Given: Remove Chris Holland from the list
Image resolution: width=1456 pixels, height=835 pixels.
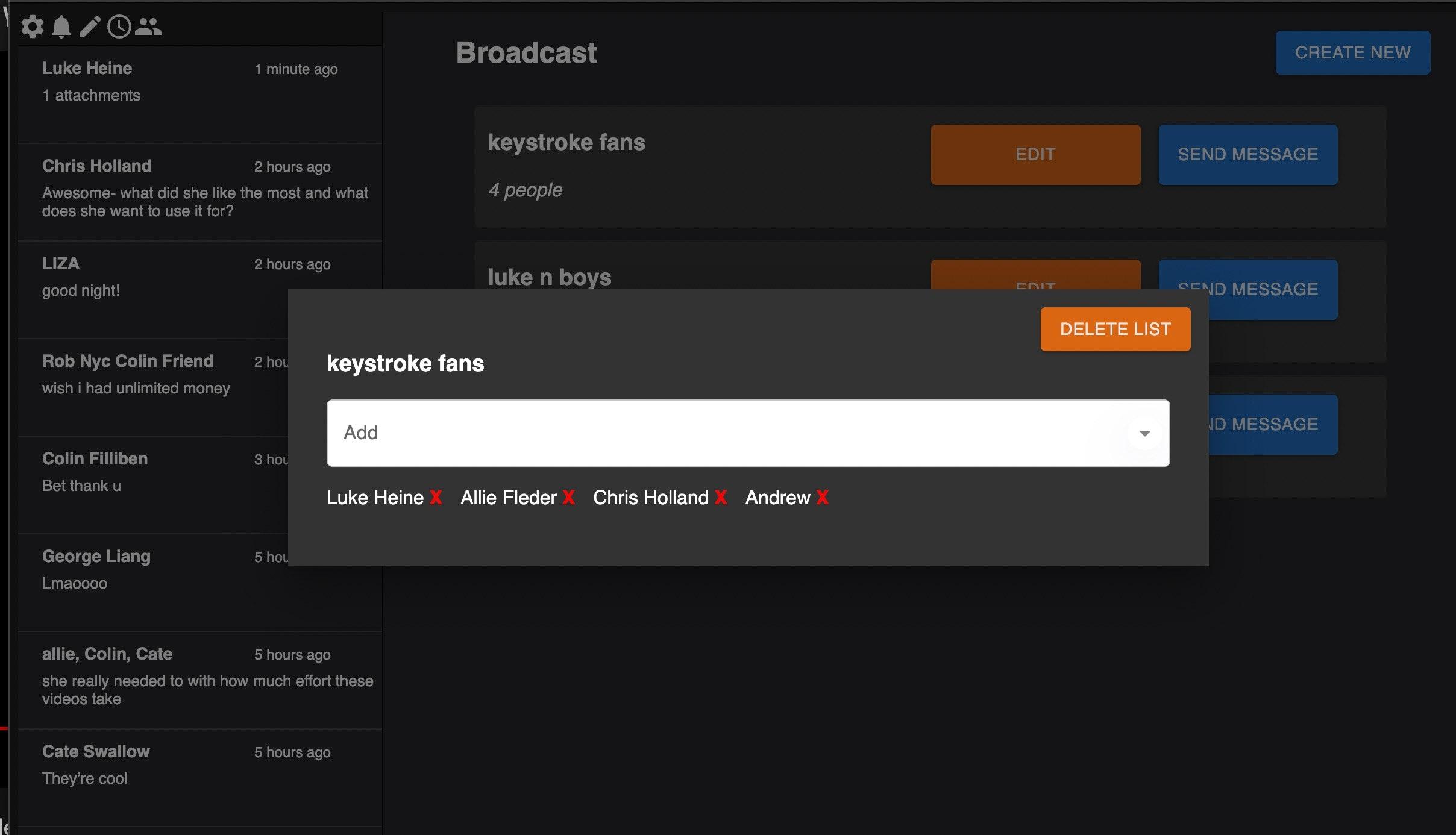Looking at the screenshot, I should [721, 498].
